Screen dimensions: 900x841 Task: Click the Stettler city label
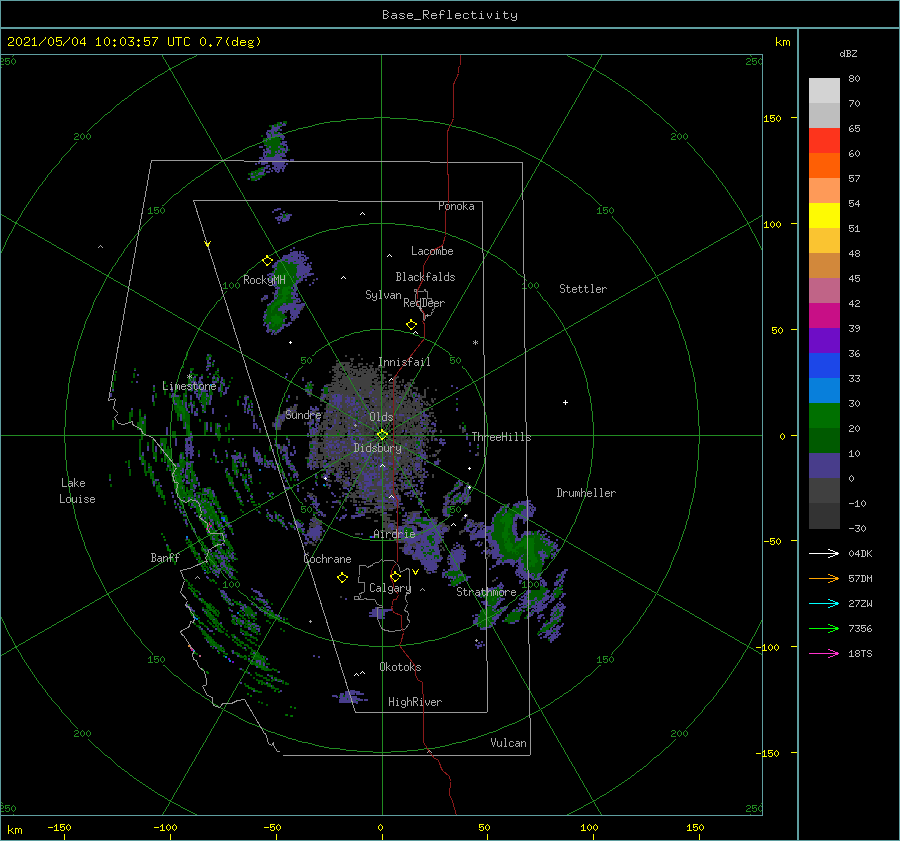click(583, 289)
